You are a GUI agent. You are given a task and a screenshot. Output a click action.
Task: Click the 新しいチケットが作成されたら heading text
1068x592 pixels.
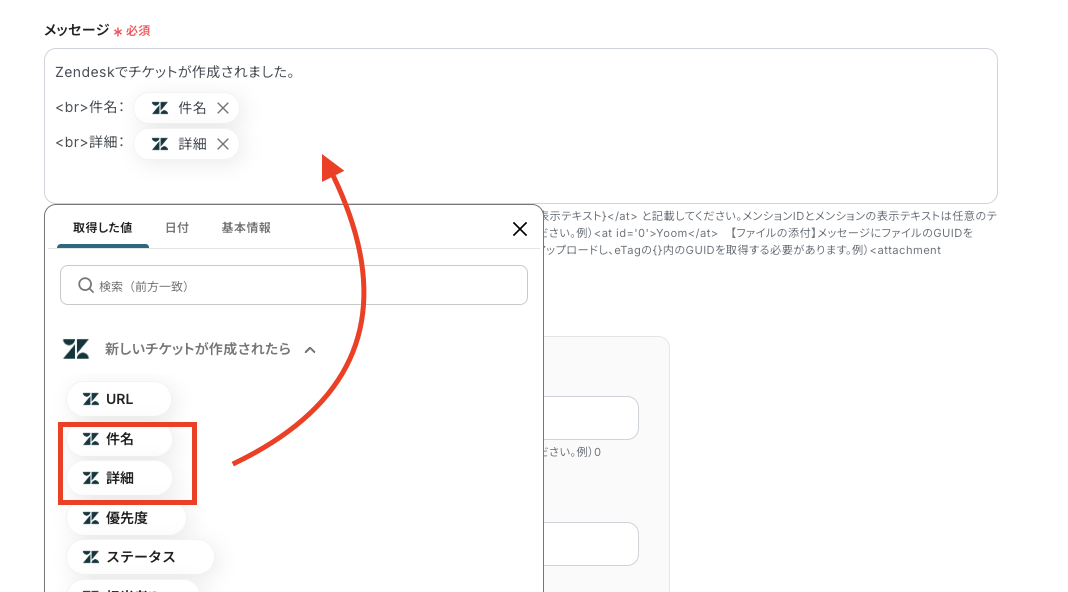pyautogui.click(x=198, y=349)
